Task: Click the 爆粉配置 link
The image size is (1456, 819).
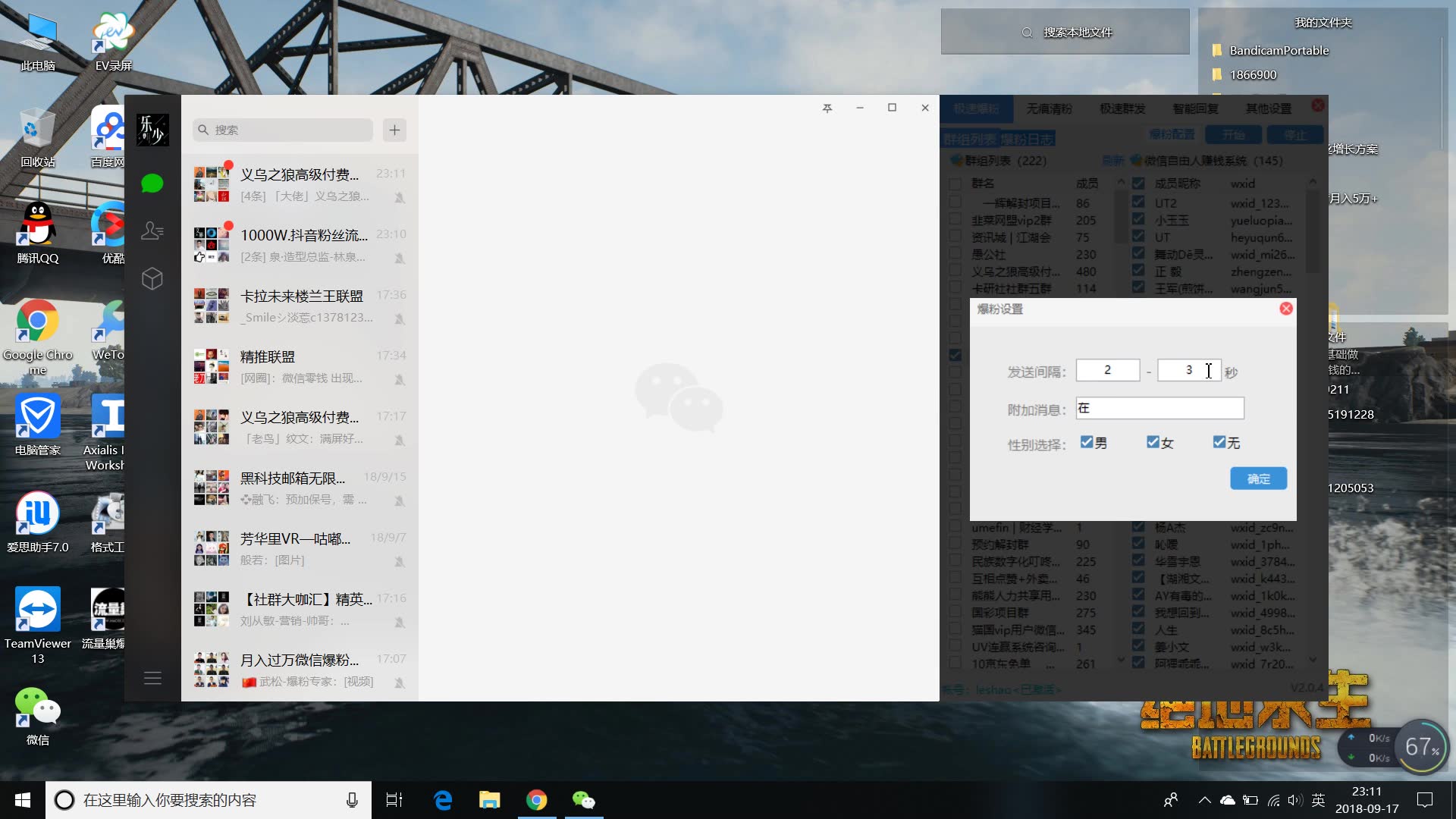Action: point(1172,134)
